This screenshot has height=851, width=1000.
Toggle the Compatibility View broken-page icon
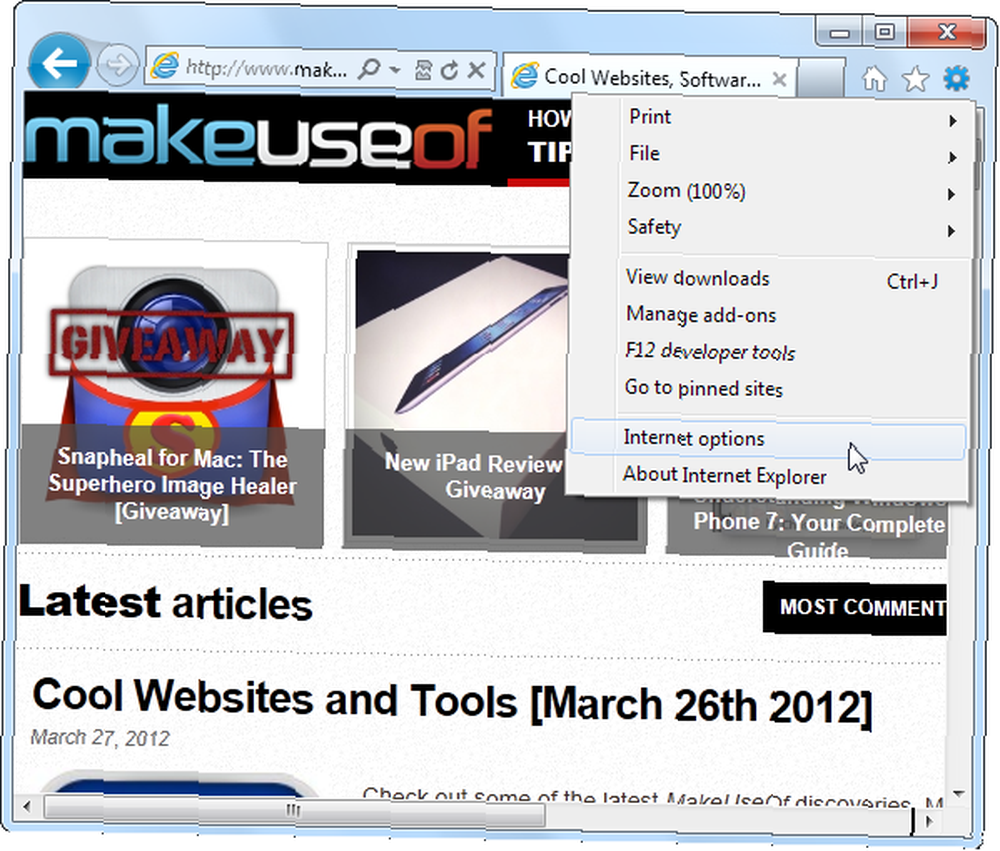tap(423, 70)
